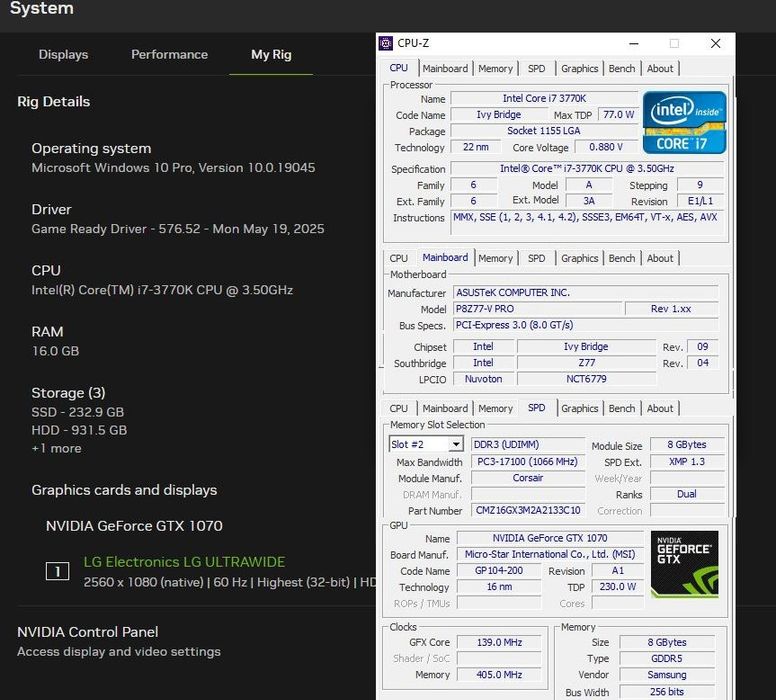Click the '256 bits' bus width value
The height and width of the screenshot is (700, 776).
click(667, 692)
